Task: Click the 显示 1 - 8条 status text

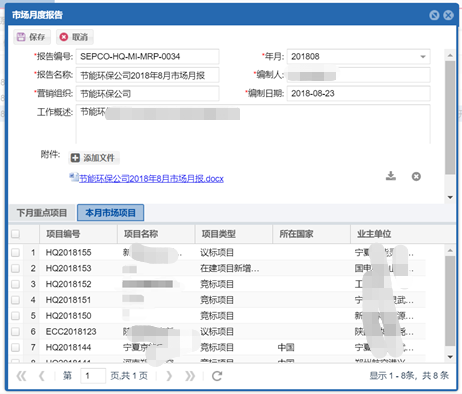Action: pyautogui.click(x=409, y=376)
